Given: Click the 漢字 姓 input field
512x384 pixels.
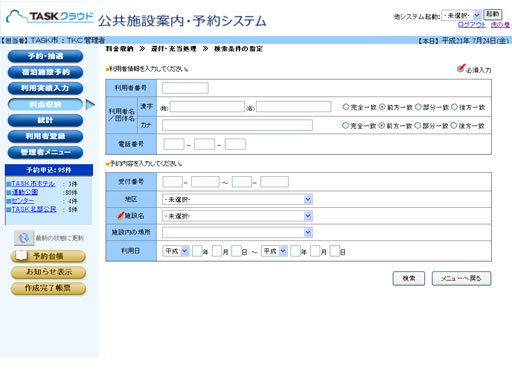Looking at the screenshot, I should pos(207,107).
